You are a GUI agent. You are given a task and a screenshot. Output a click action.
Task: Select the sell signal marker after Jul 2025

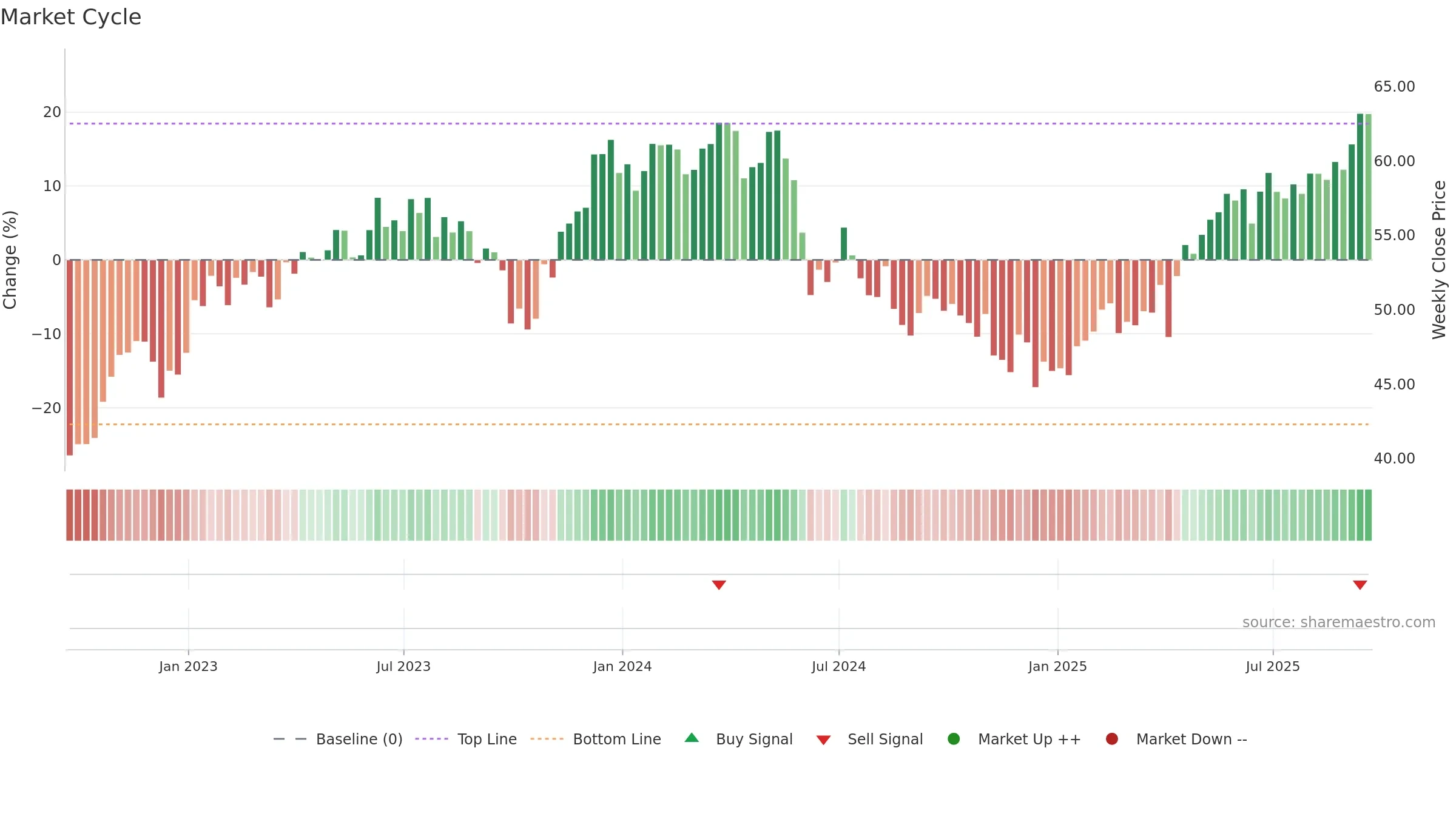pos(1360,585)
